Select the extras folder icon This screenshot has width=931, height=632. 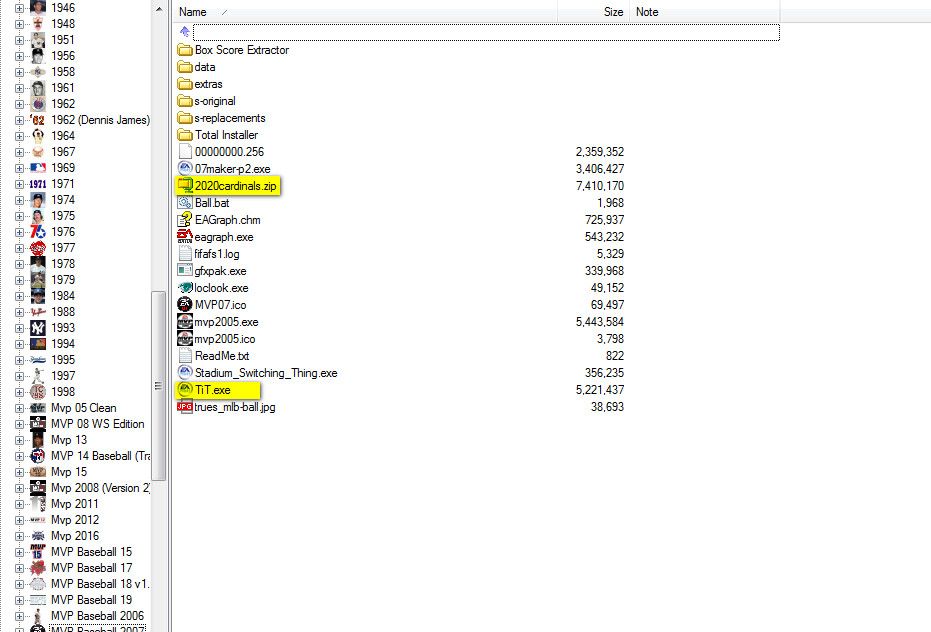tap(185, 84)
